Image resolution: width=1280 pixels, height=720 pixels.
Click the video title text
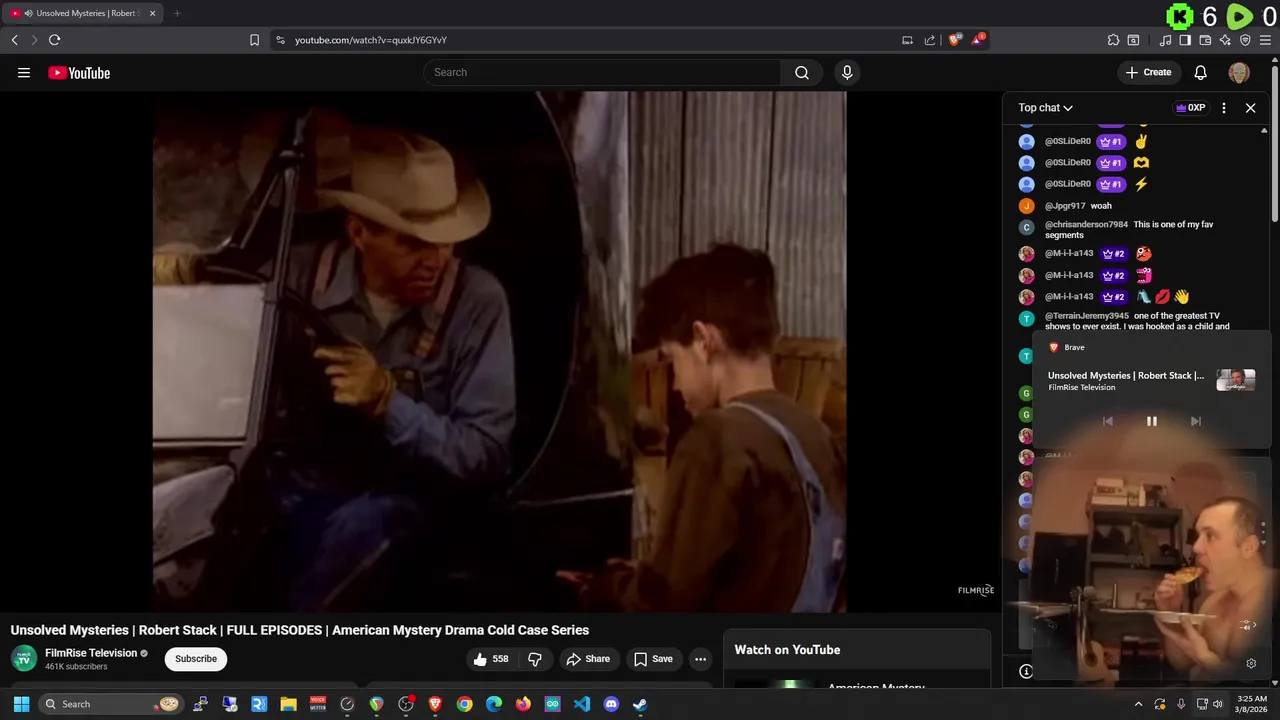point(300,630)
